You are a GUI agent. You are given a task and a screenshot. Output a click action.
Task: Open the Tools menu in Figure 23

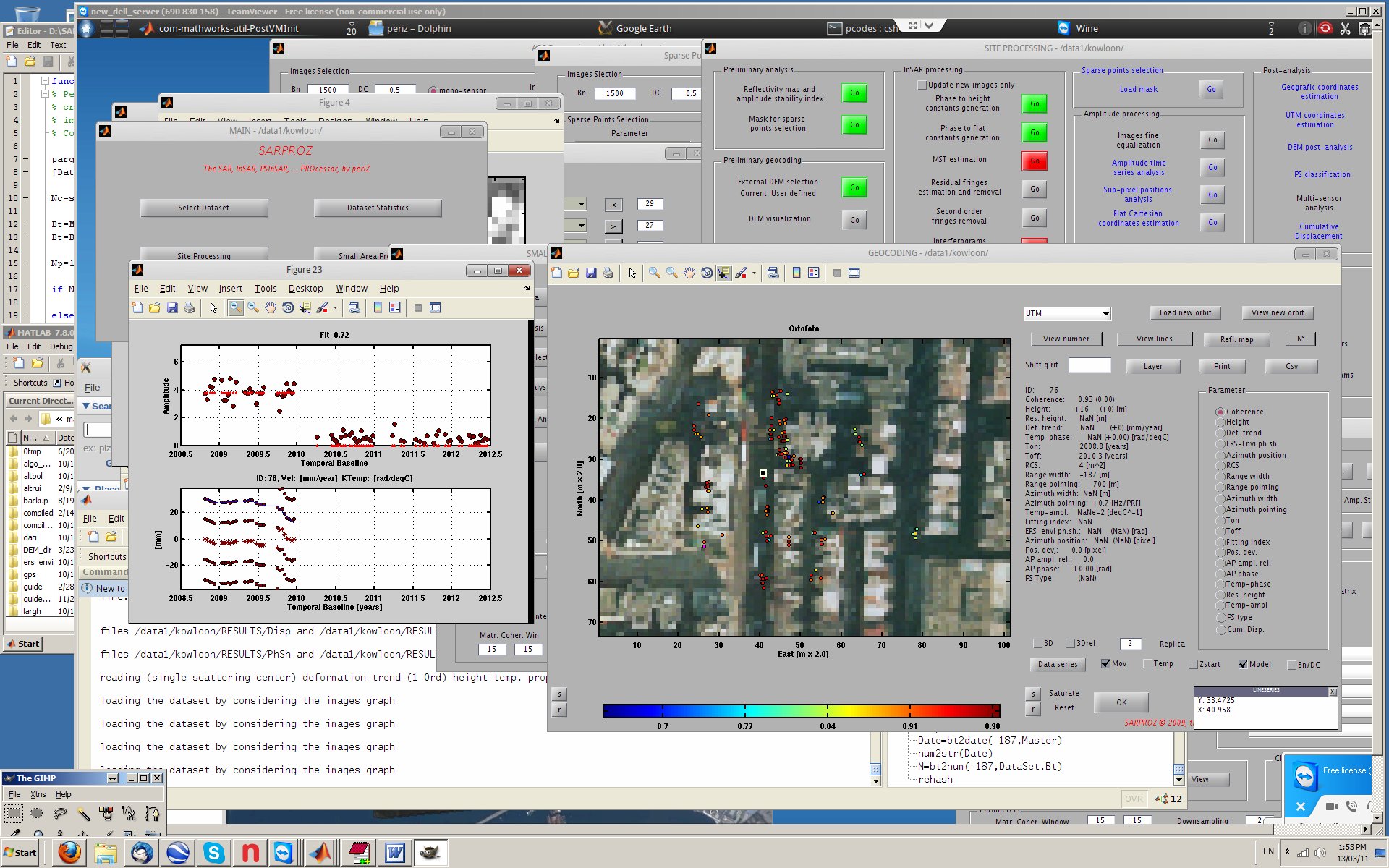tap(266, 289)
